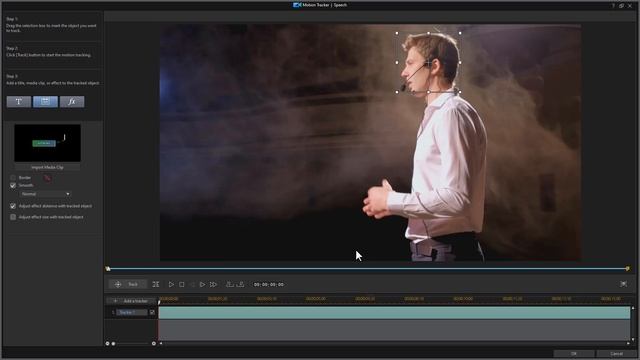Select the Tracker 1 name field
This screenshot has height=360, width=640.
(132, 312)
